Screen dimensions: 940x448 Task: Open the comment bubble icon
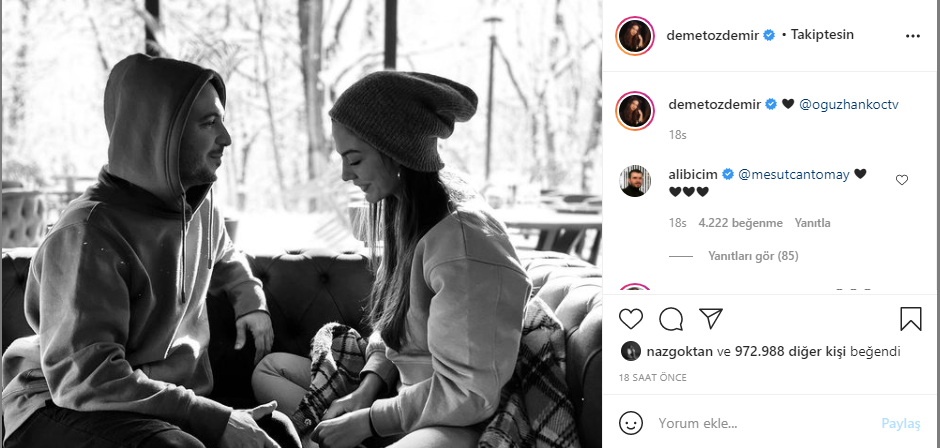tap(671, 318)
